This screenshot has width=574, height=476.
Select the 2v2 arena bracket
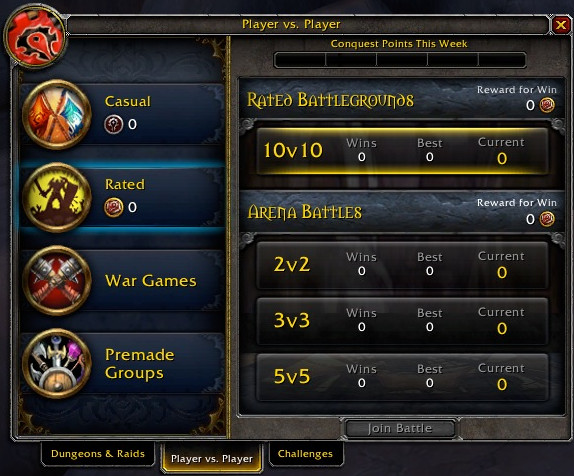[402, 265]
